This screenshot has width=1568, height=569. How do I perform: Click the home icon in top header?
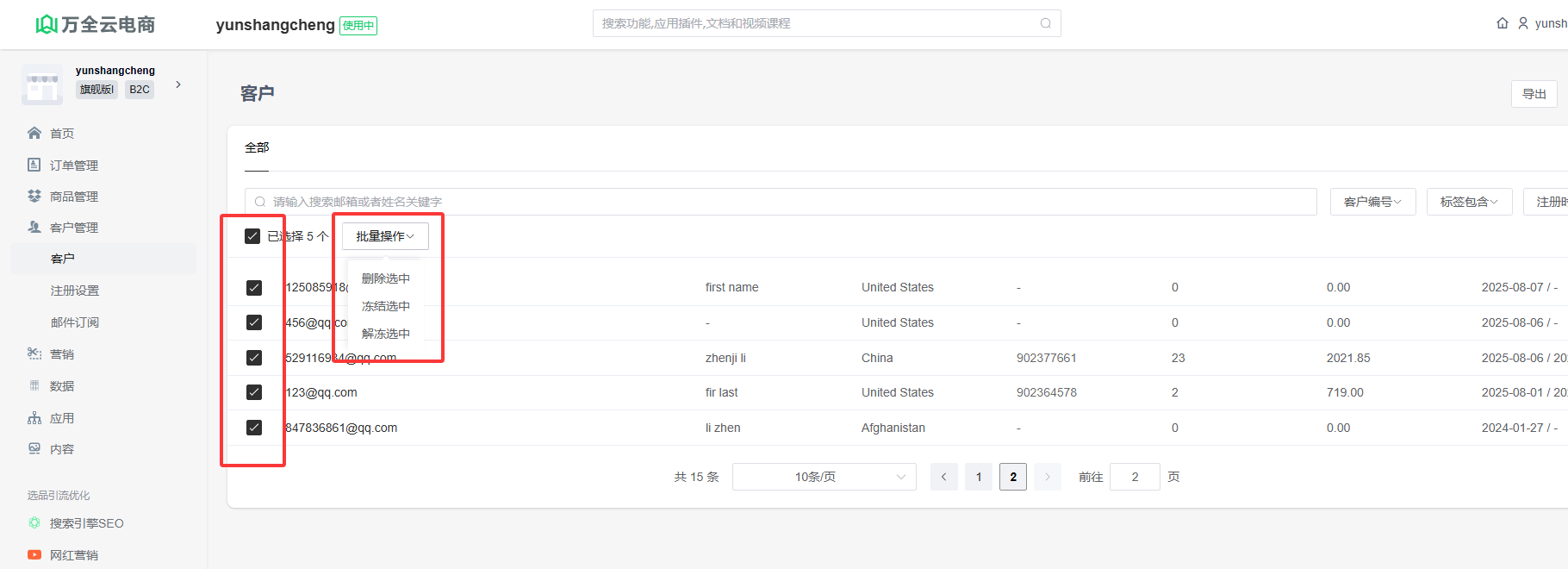[x=1503, y=23]
